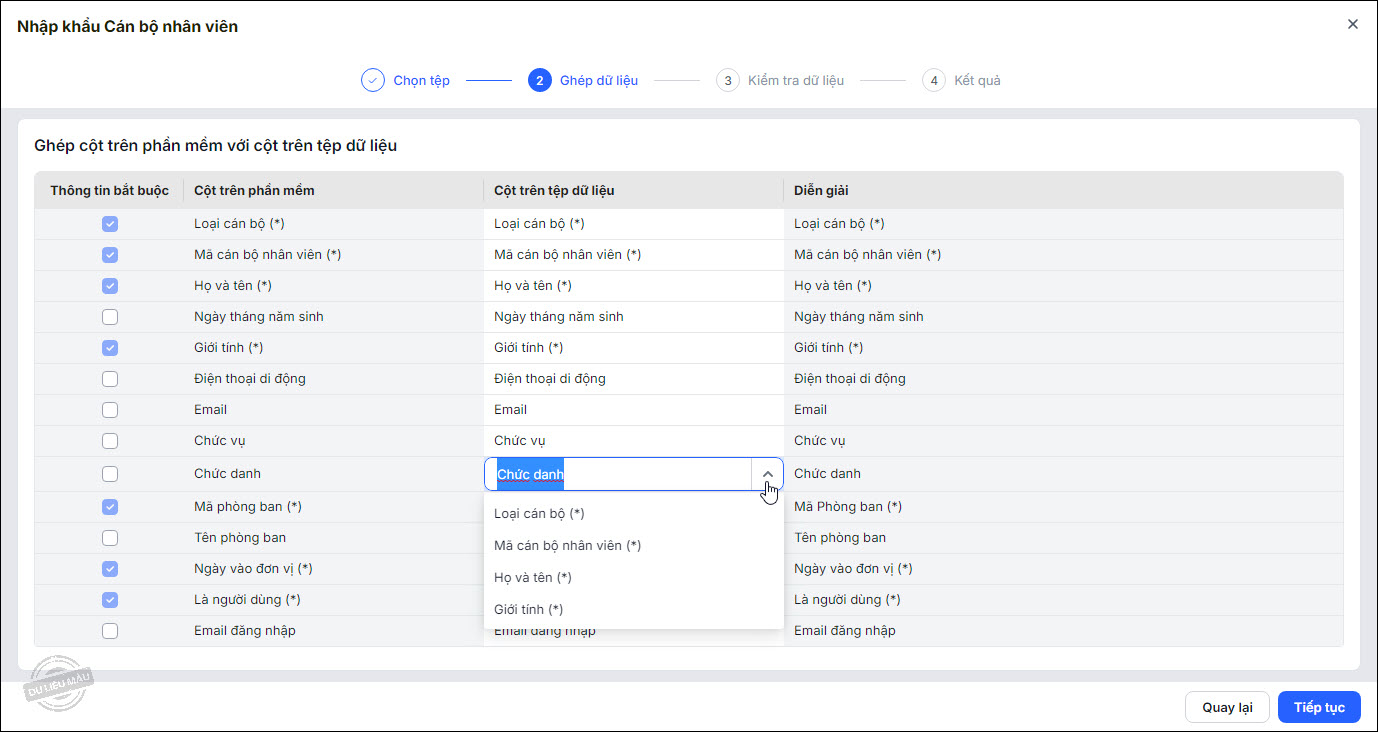Pick "Giới tính (*)" in the dropdown list
Screen dimensions: 1378x732
coord(529,610)
